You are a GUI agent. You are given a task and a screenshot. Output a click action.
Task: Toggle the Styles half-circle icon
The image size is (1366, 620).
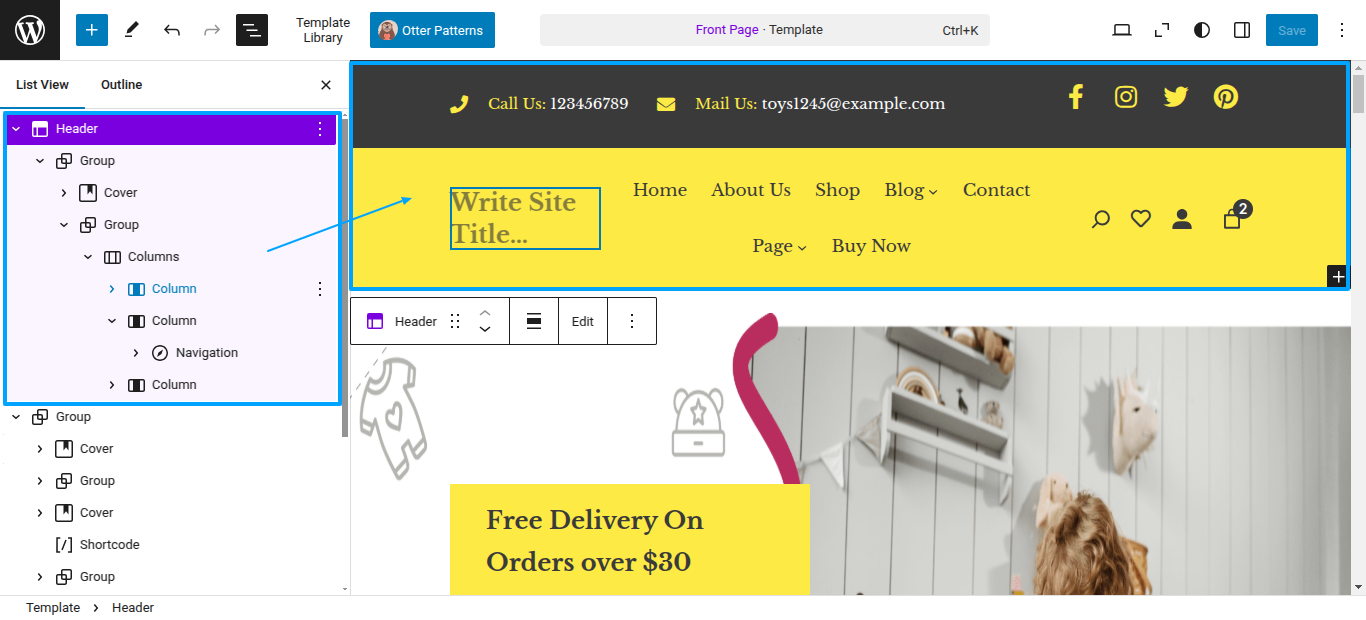click(x=1202, y=30)
